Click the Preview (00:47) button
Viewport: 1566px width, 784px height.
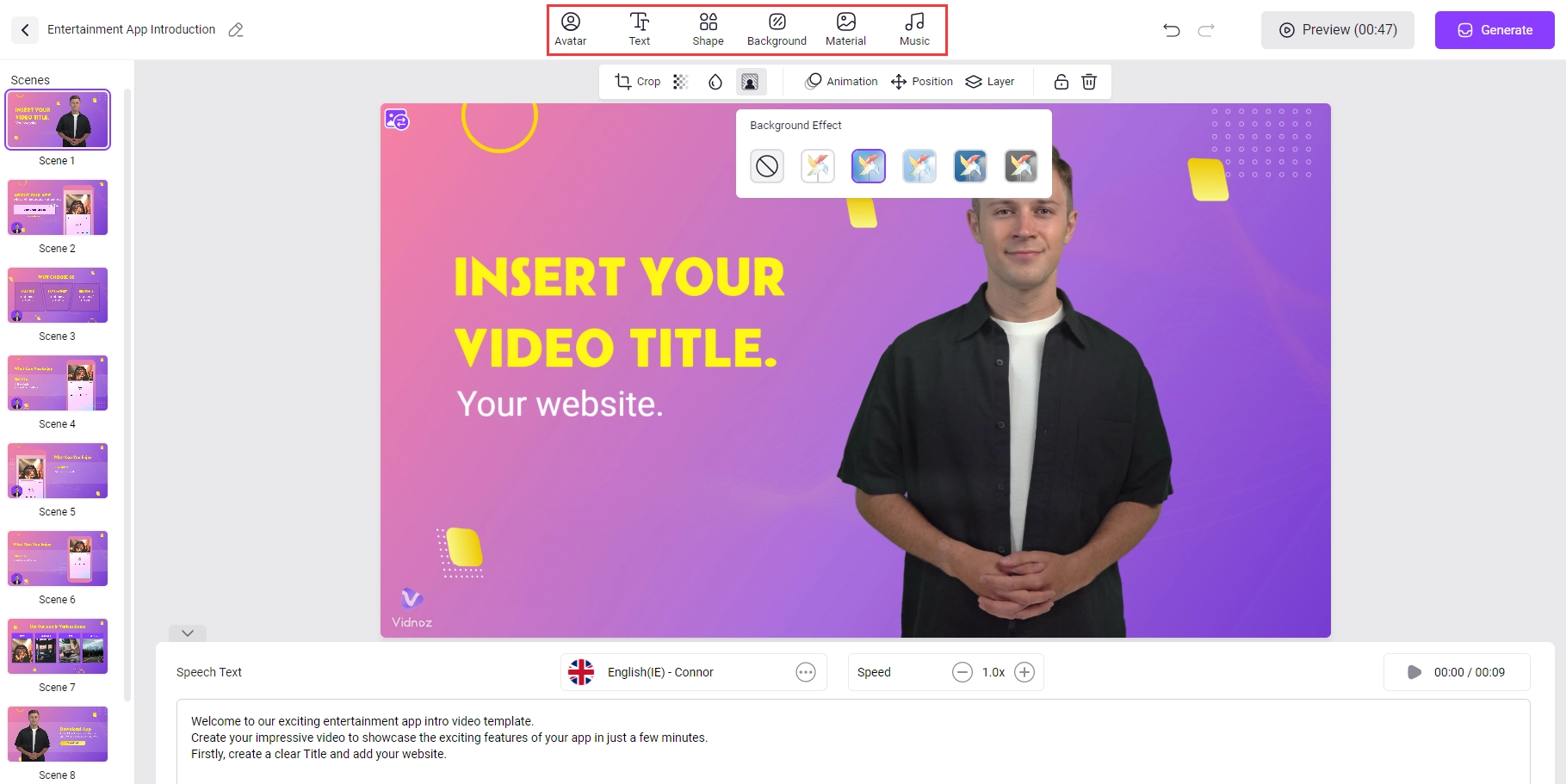tap(1337, 30)
